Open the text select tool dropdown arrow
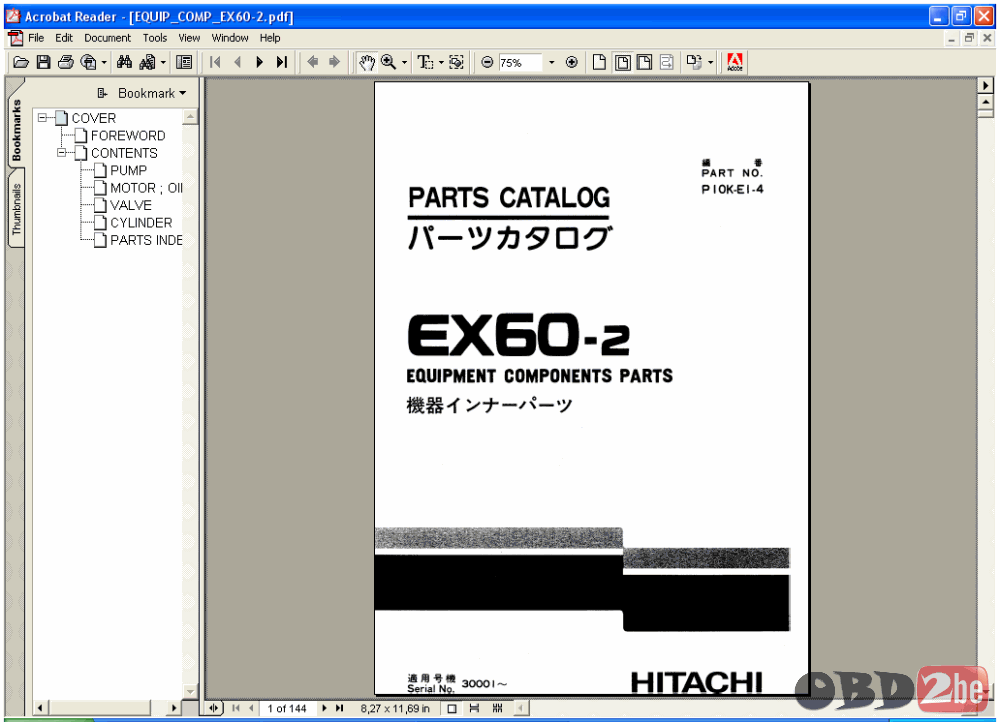This screenshot has height=722, width=1000. [x=441, y=63]
